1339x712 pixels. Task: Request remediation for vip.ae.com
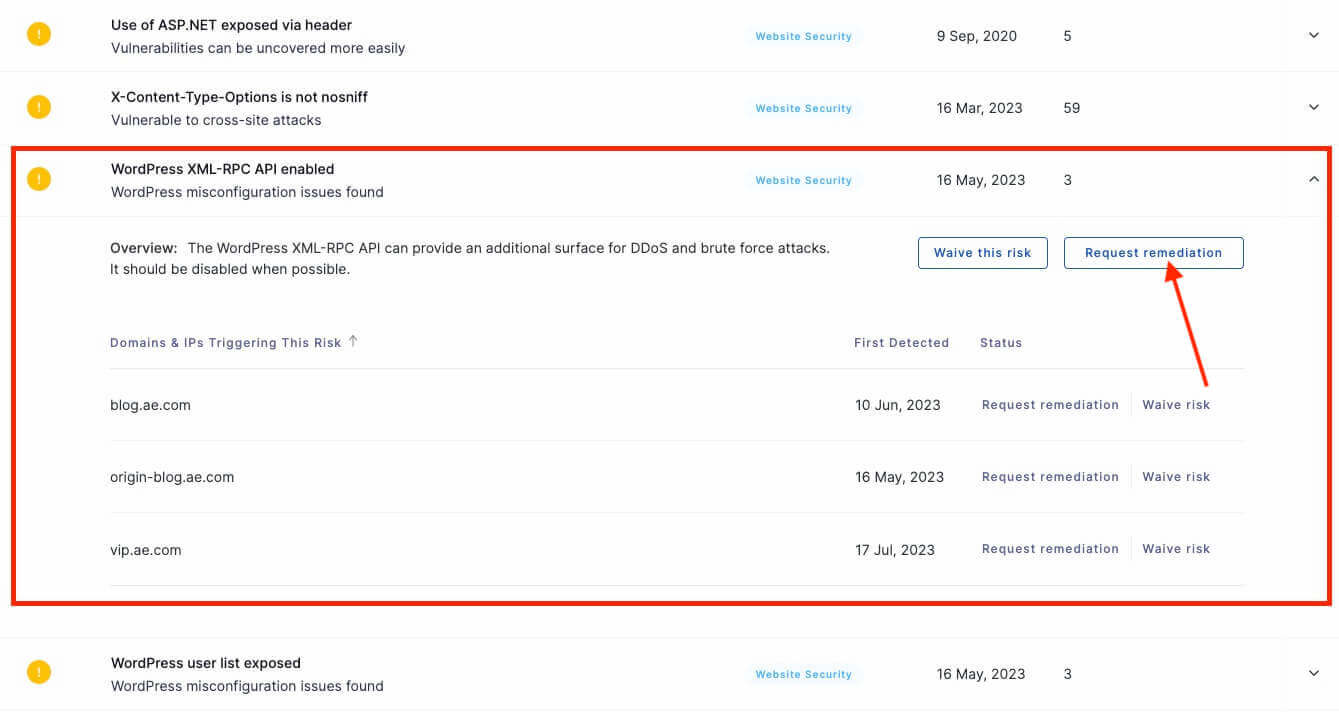point(1050,549)
